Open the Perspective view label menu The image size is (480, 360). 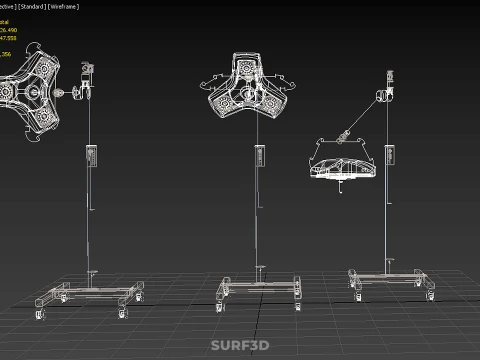pyautogui.click(x=8, y=7)
